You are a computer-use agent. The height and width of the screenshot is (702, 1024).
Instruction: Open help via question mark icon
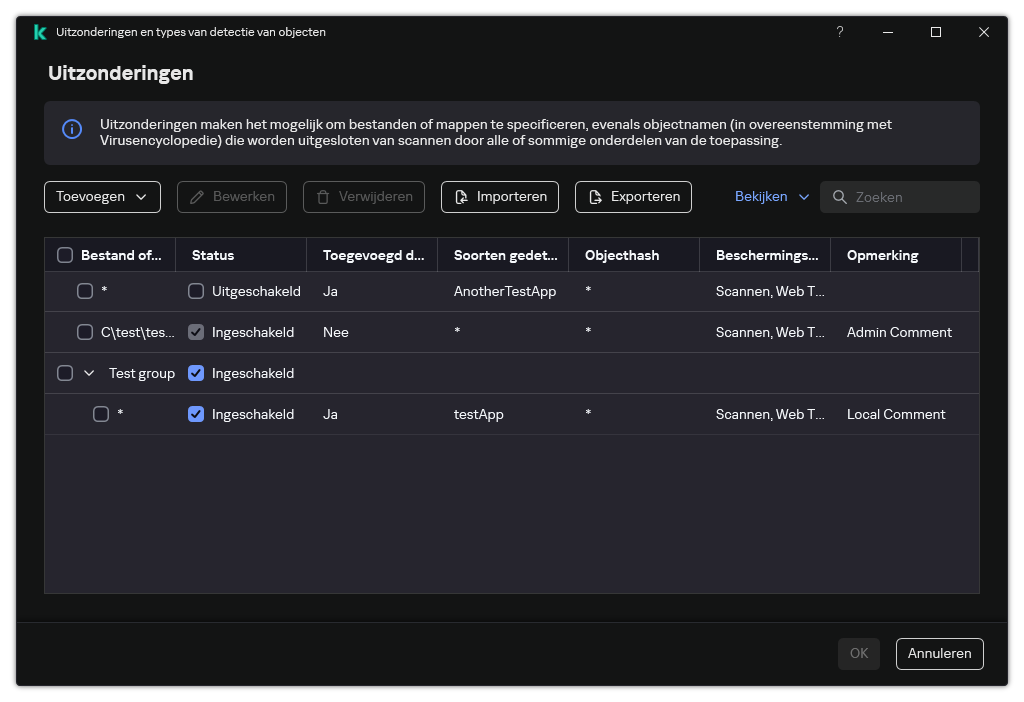click(840, 32)
